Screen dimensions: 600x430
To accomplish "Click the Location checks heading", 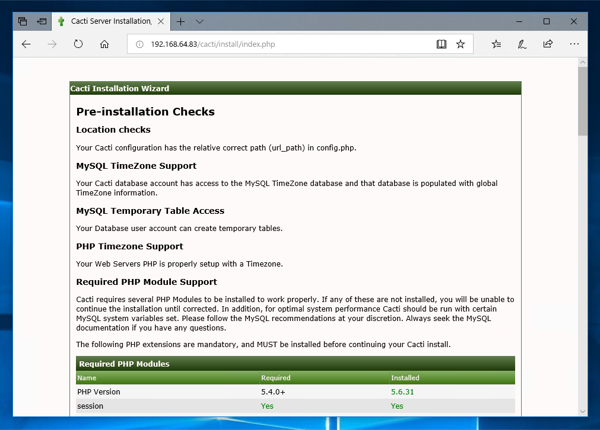I will pyautogui.click(x=113, y=130).
